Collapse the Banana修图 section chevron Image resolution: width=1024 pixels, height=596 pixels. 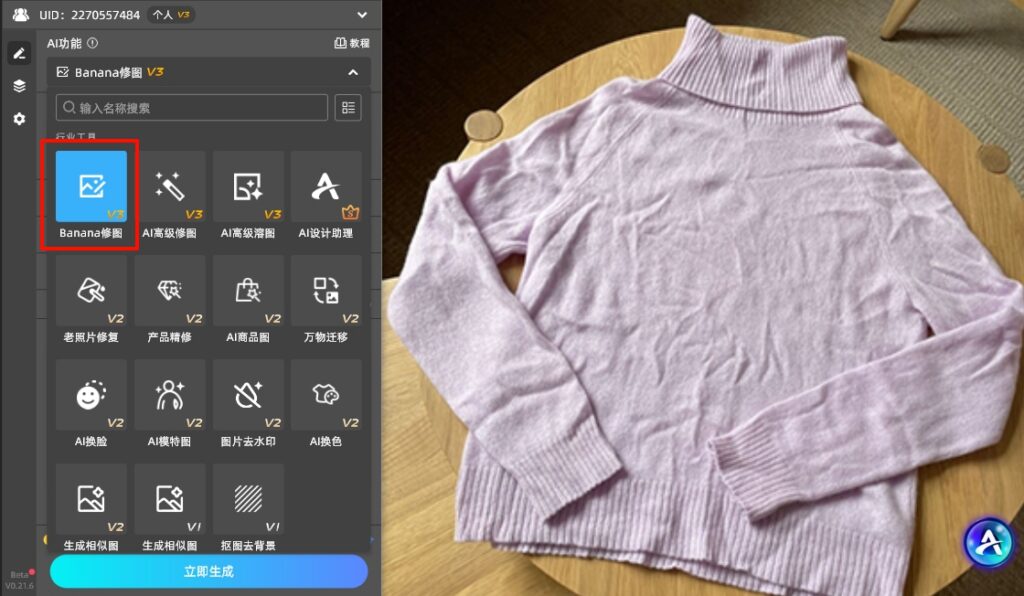pos(352,72)
